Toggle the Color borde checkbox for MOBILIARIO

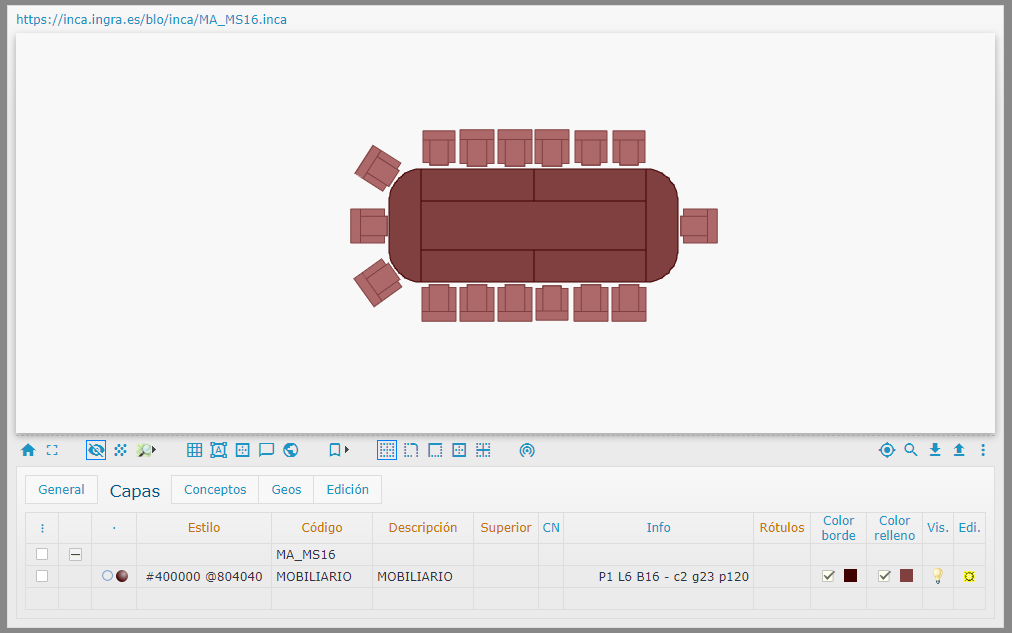(828, 576)
